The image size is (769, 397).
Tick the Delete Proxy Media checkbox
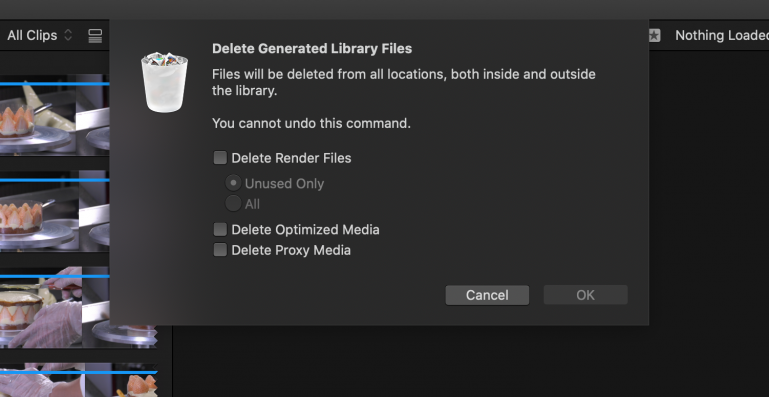pos(220,250)
